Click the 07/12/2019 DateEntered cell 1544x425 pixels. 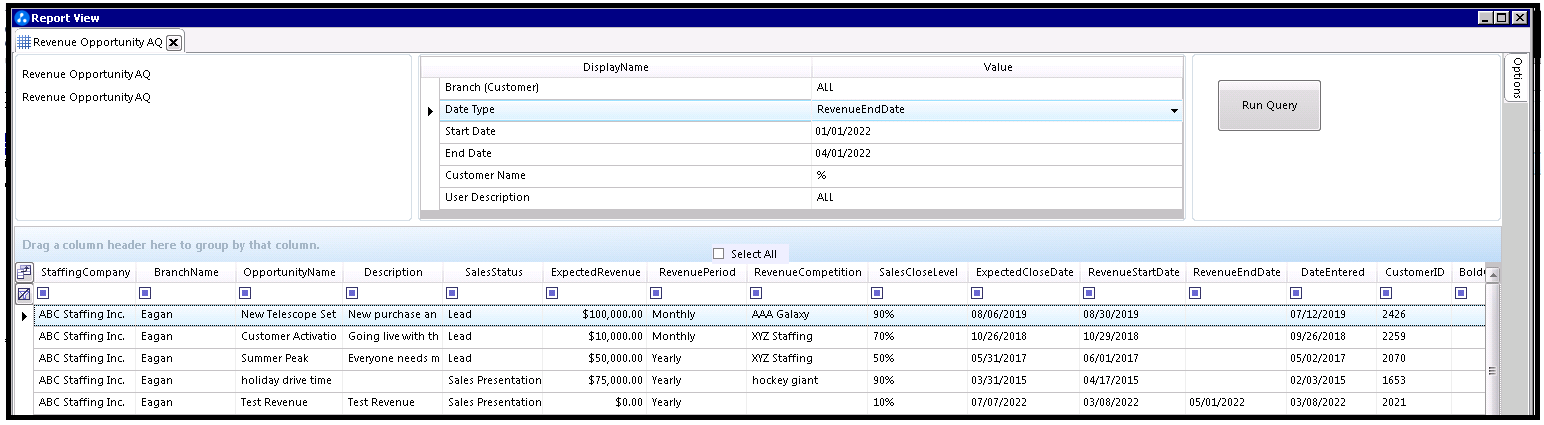[x=1332, y=315]
